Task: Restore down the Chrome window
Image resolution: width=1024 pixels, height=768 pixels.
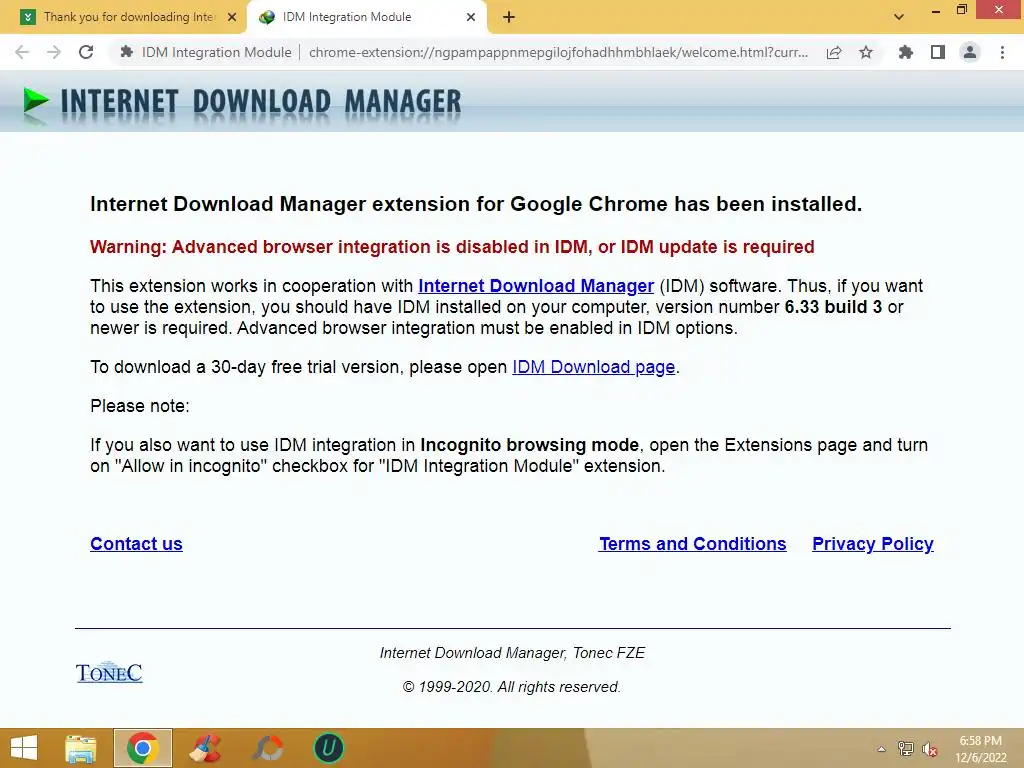Action: click(962, 10)
